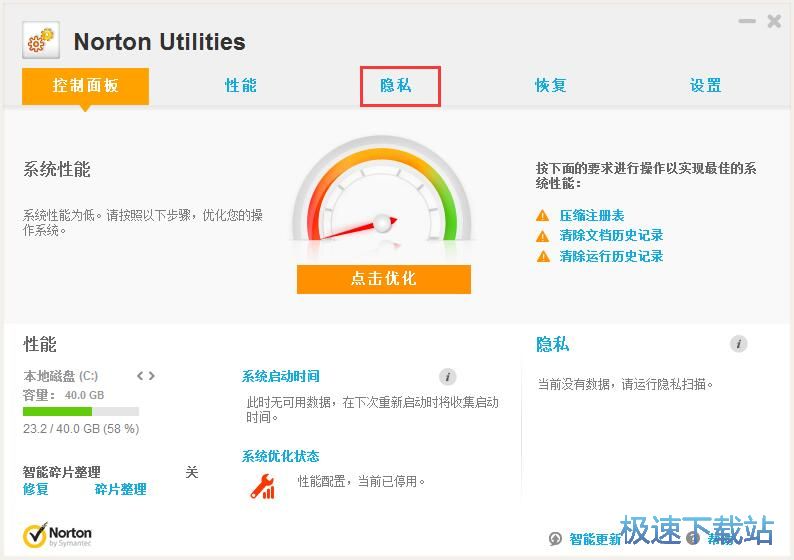
Task: Click the 本地磁盘 (C:) label
Action: pos(61,376)
